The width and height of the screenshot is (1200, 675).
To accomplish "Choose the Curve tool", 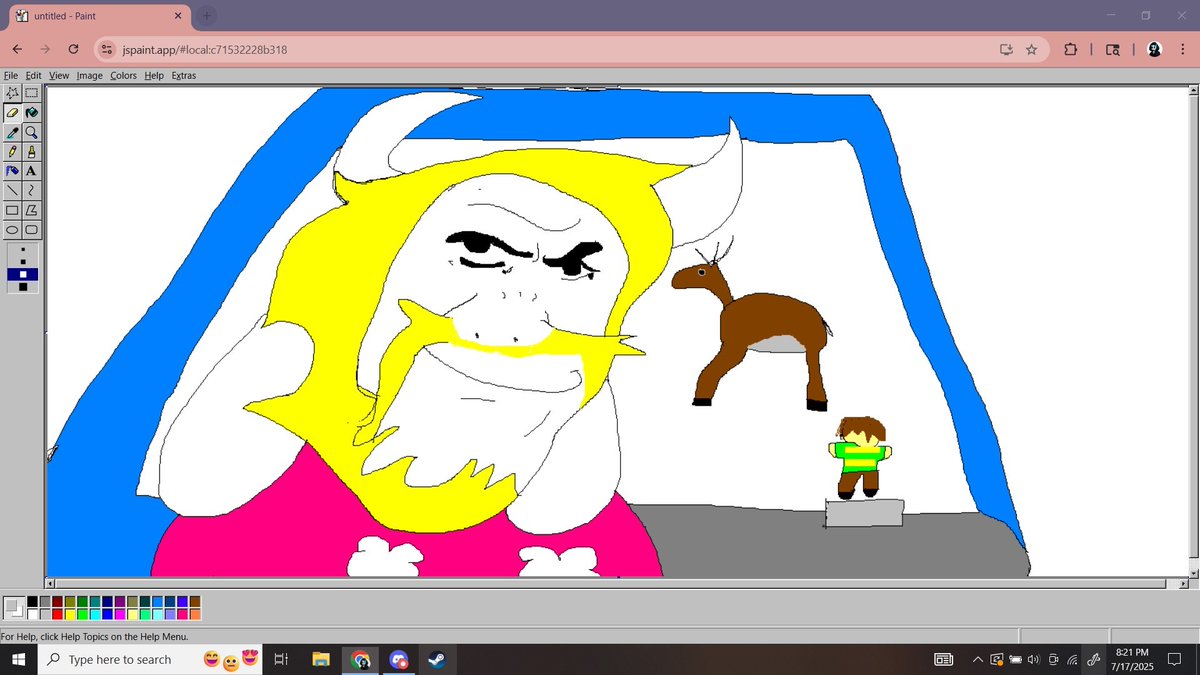I will coord(31,190).
